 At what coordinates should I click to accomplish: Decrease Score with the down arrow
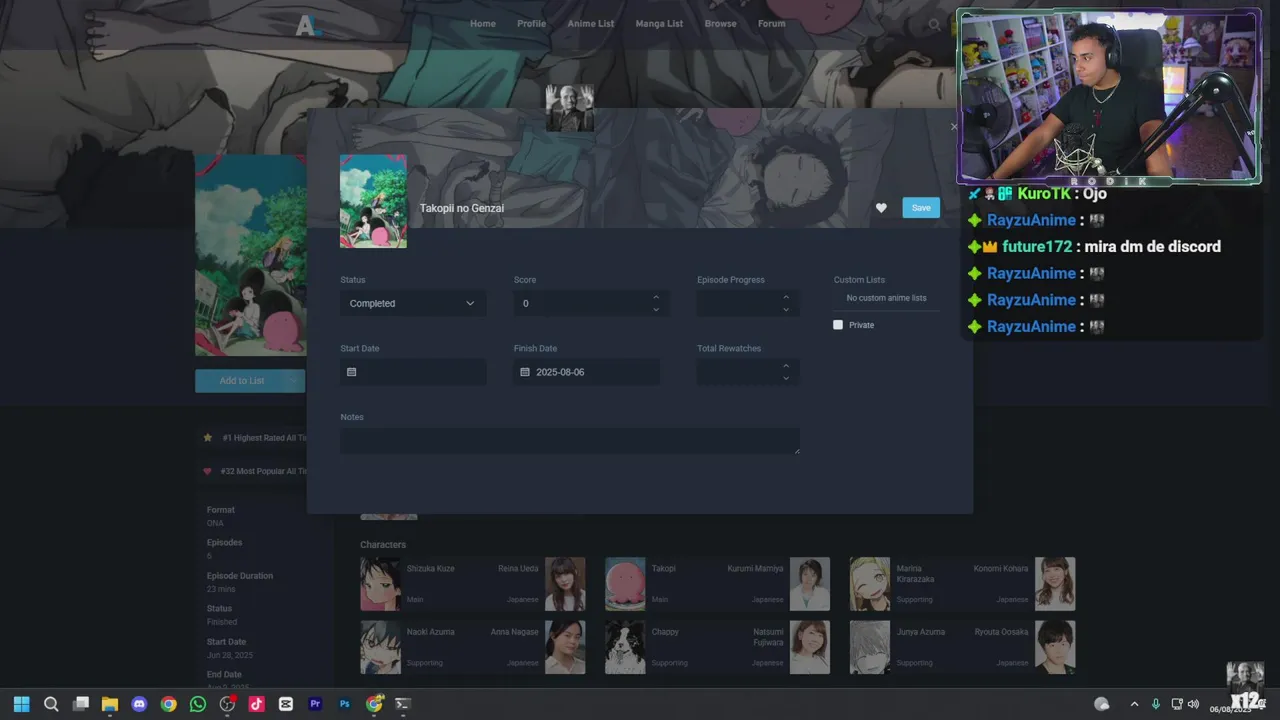pos(656,310)
